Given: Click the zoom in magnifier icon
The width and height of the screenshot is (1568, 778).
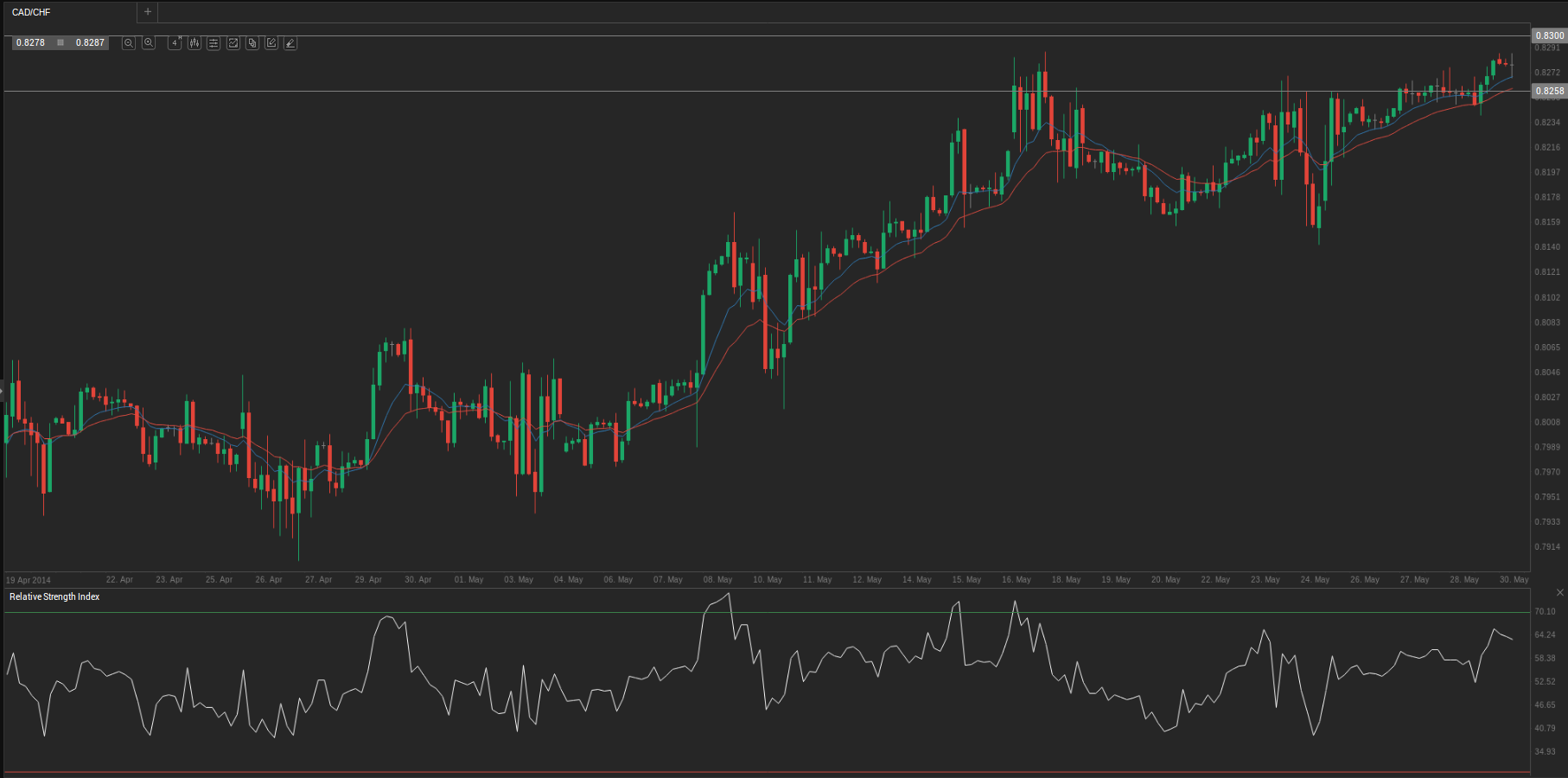Looking at the screenshot, I should pyautogui.click(x=149, y=43).
